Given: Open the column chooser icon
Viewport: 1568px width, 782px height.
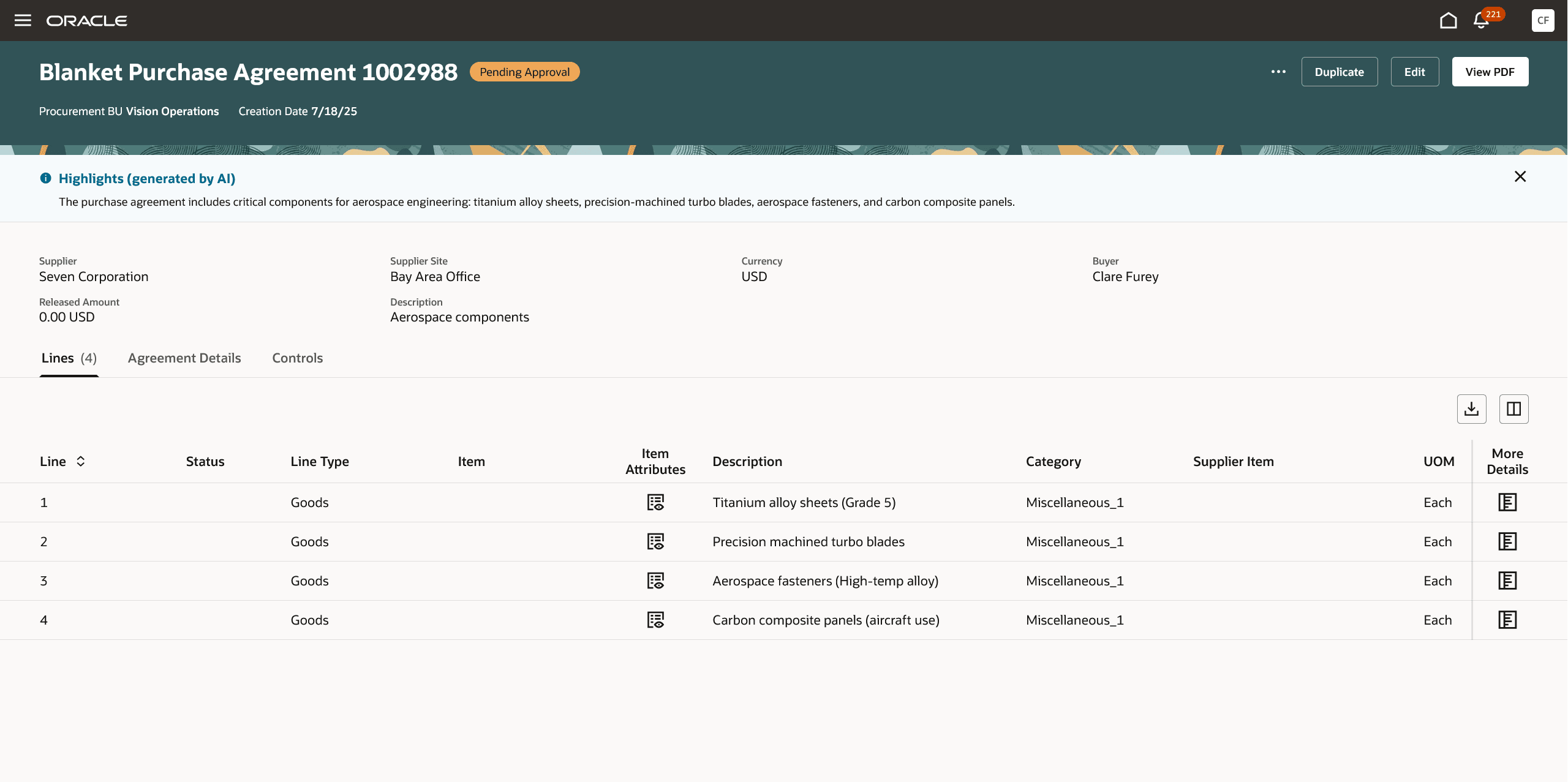Looking at the screenshot, I should click(1513, 409).
